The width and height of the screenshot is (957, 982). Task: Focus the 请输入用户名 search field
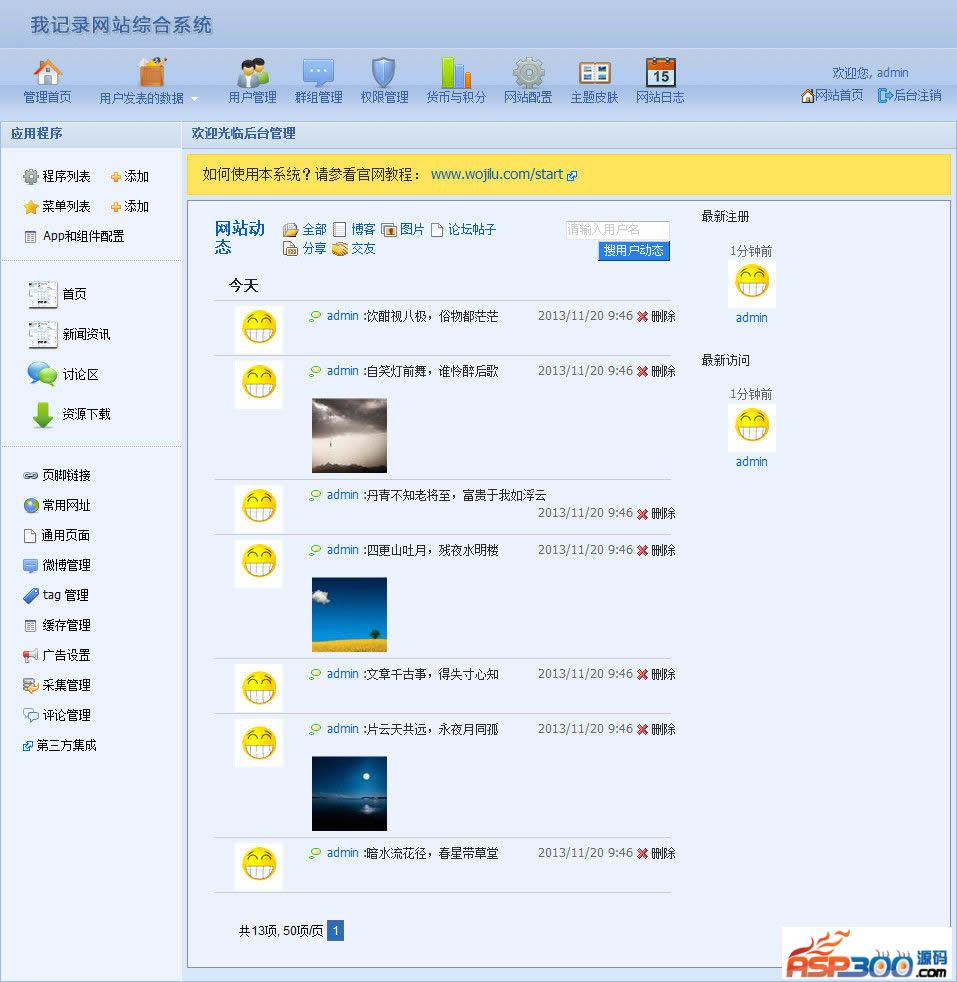618,230
